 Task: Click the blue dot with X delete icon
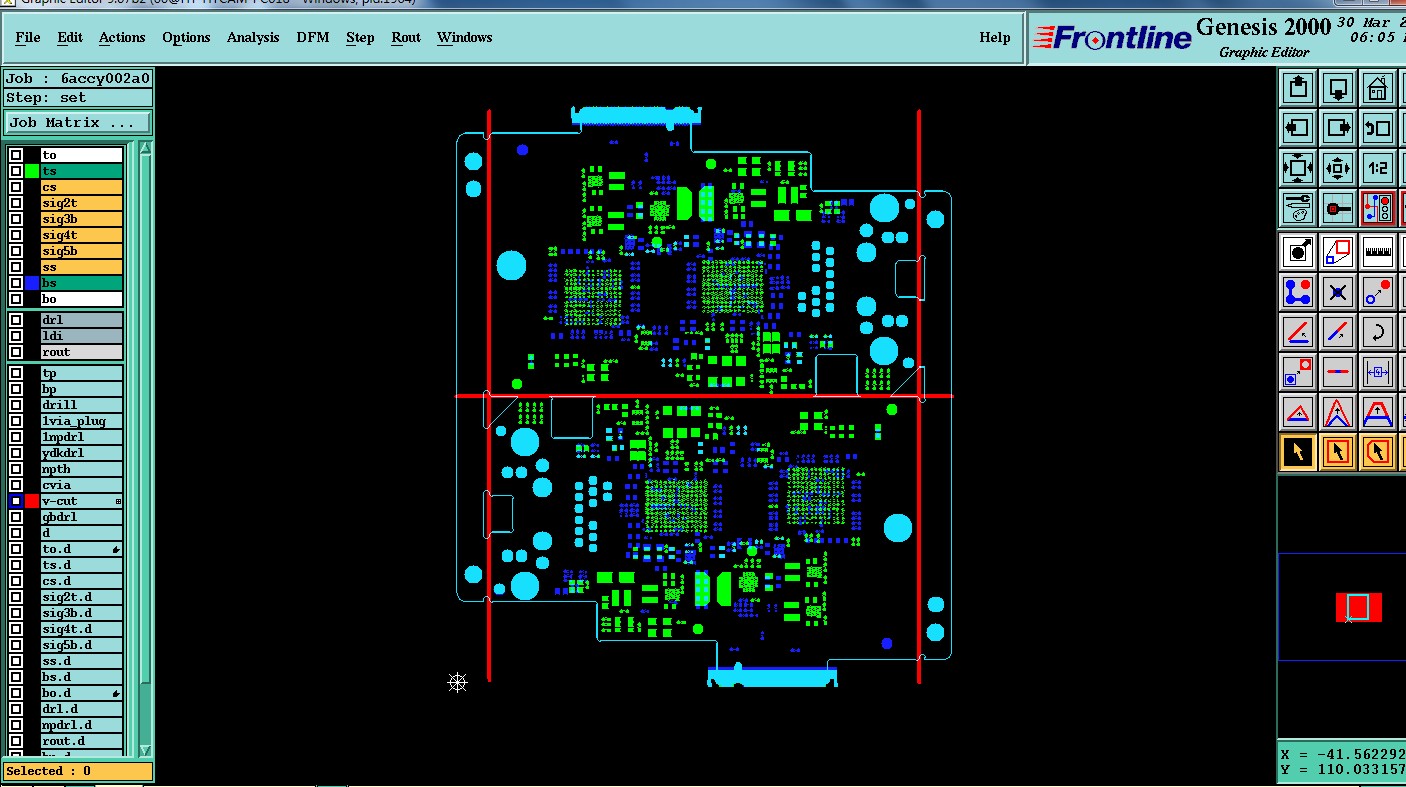coord(1338,292)
